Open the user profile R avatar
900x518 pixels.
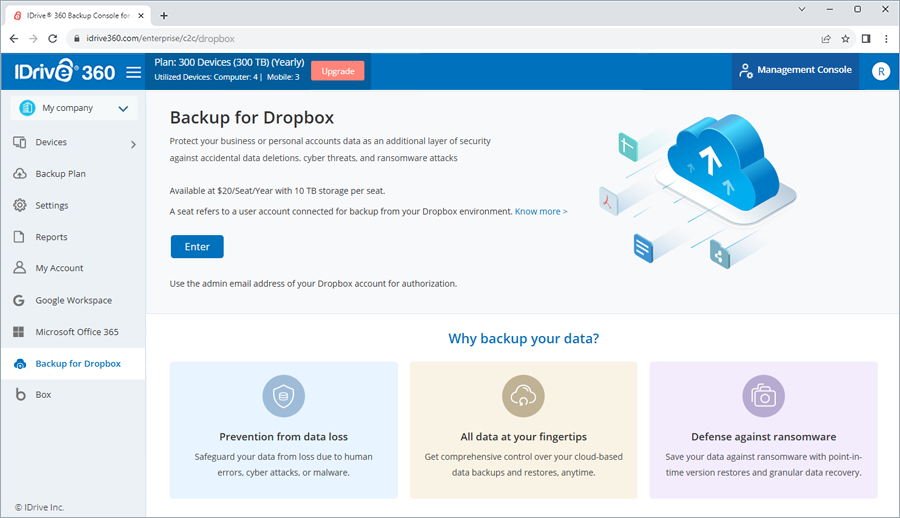pyautogui.click(x=880, y=71)
